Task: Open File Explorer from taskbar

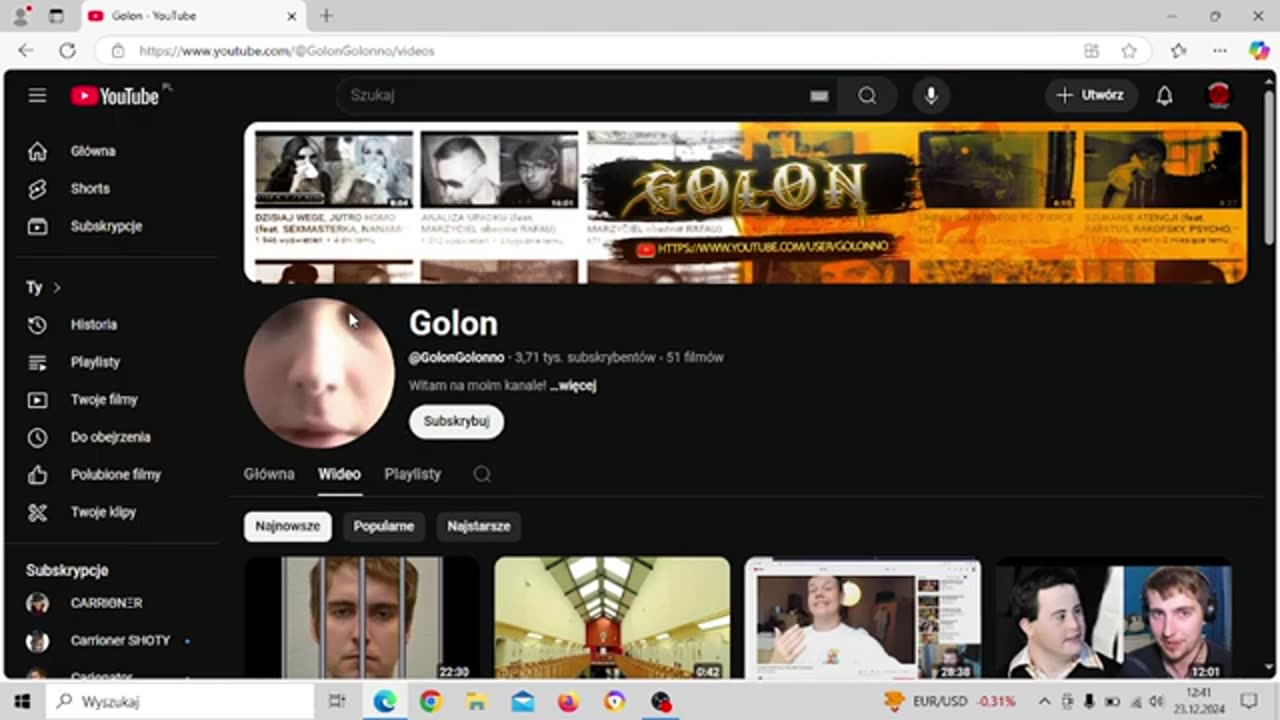Action: (477, 701)
